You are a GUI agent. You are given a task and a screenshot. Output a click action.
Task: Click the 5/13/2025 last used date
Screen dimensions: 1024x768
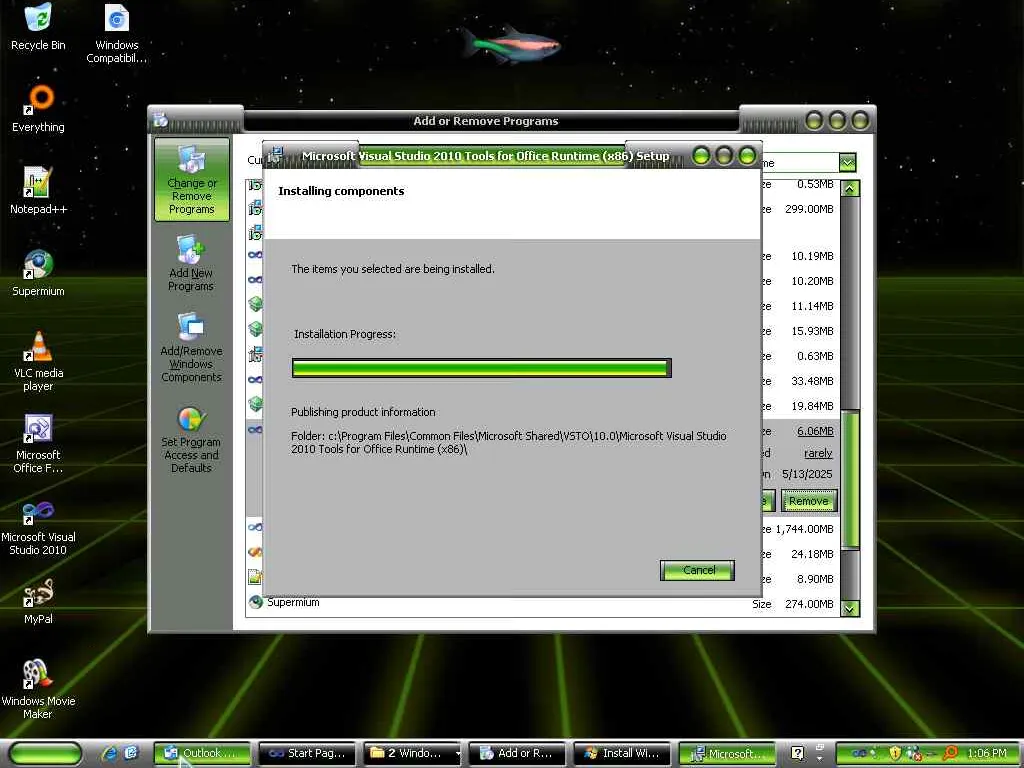pos(807,474)
